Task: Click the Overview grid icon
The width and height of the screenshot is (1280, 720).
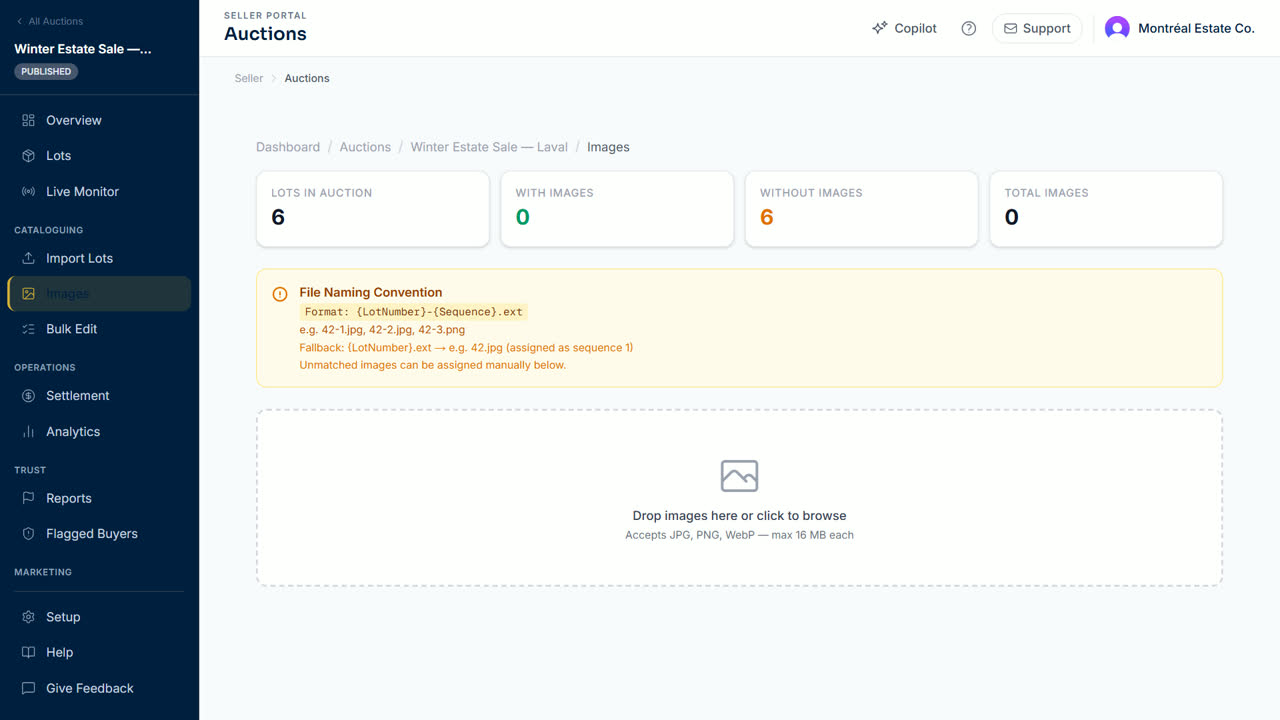Action: [x=28, y=120]
